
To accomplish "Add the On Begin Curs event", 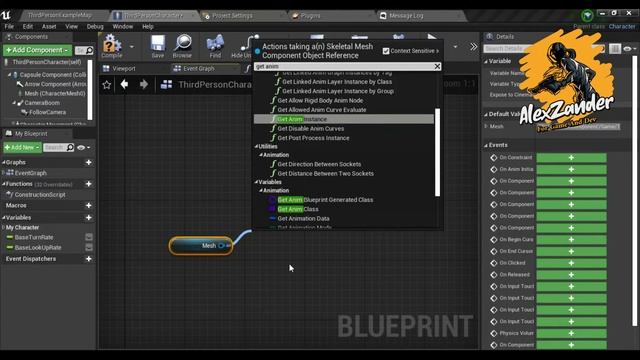I will pyautogui.click(x=571, y=240).
